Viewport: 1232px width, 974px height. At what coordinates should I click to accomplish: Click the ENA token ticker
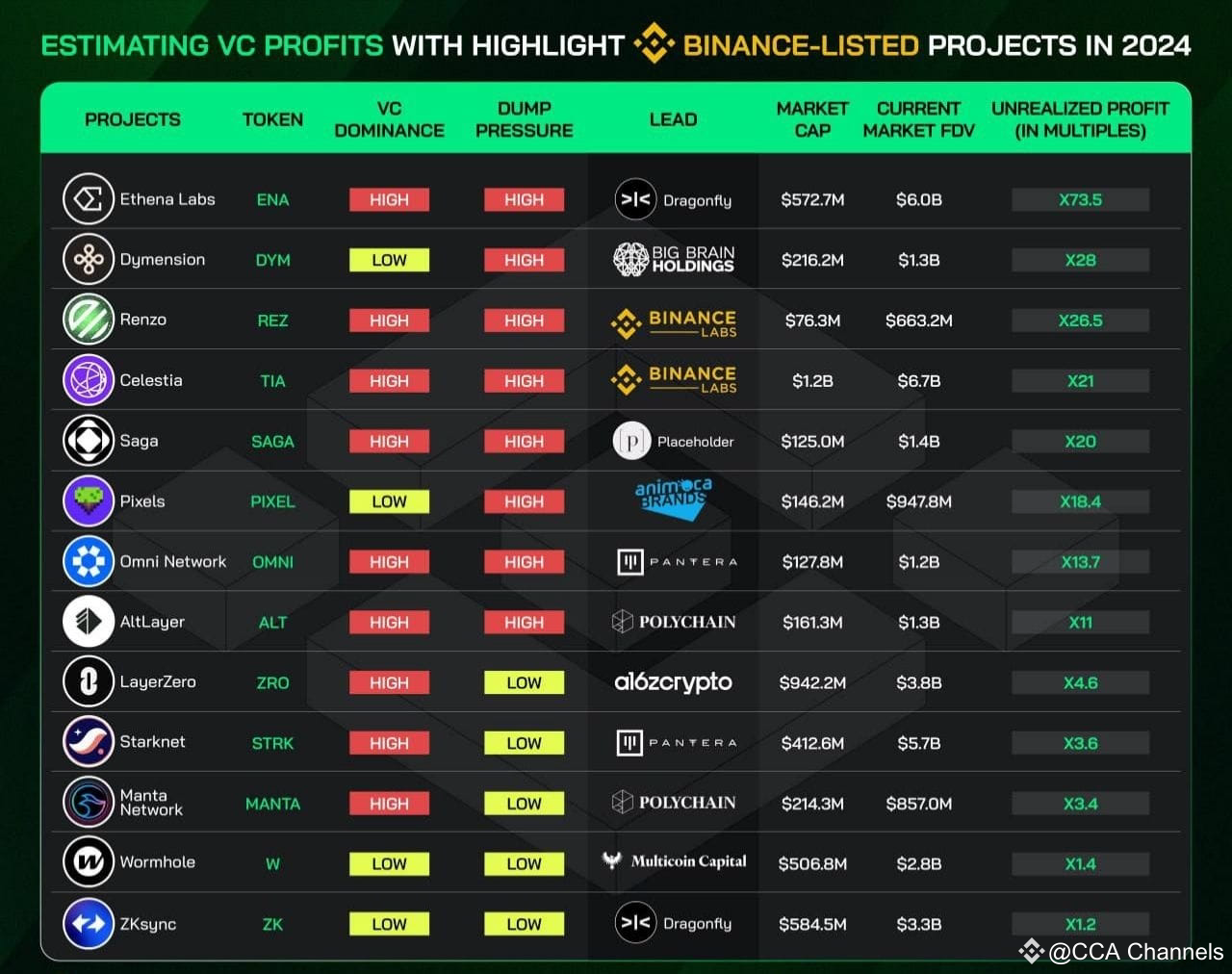(x=272, y=199)
